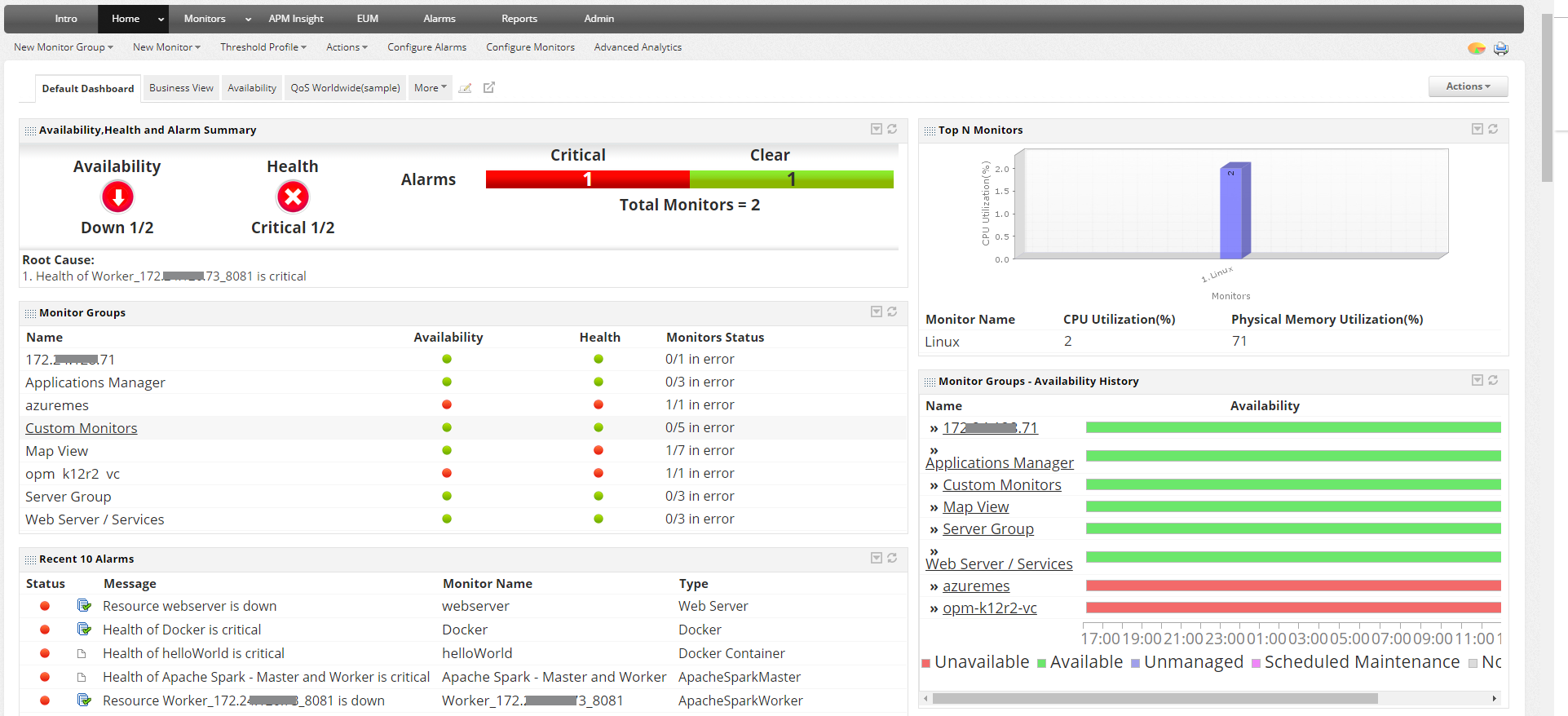Switch to the Business View tab
1568x716 pixels.
click(181, 87)
